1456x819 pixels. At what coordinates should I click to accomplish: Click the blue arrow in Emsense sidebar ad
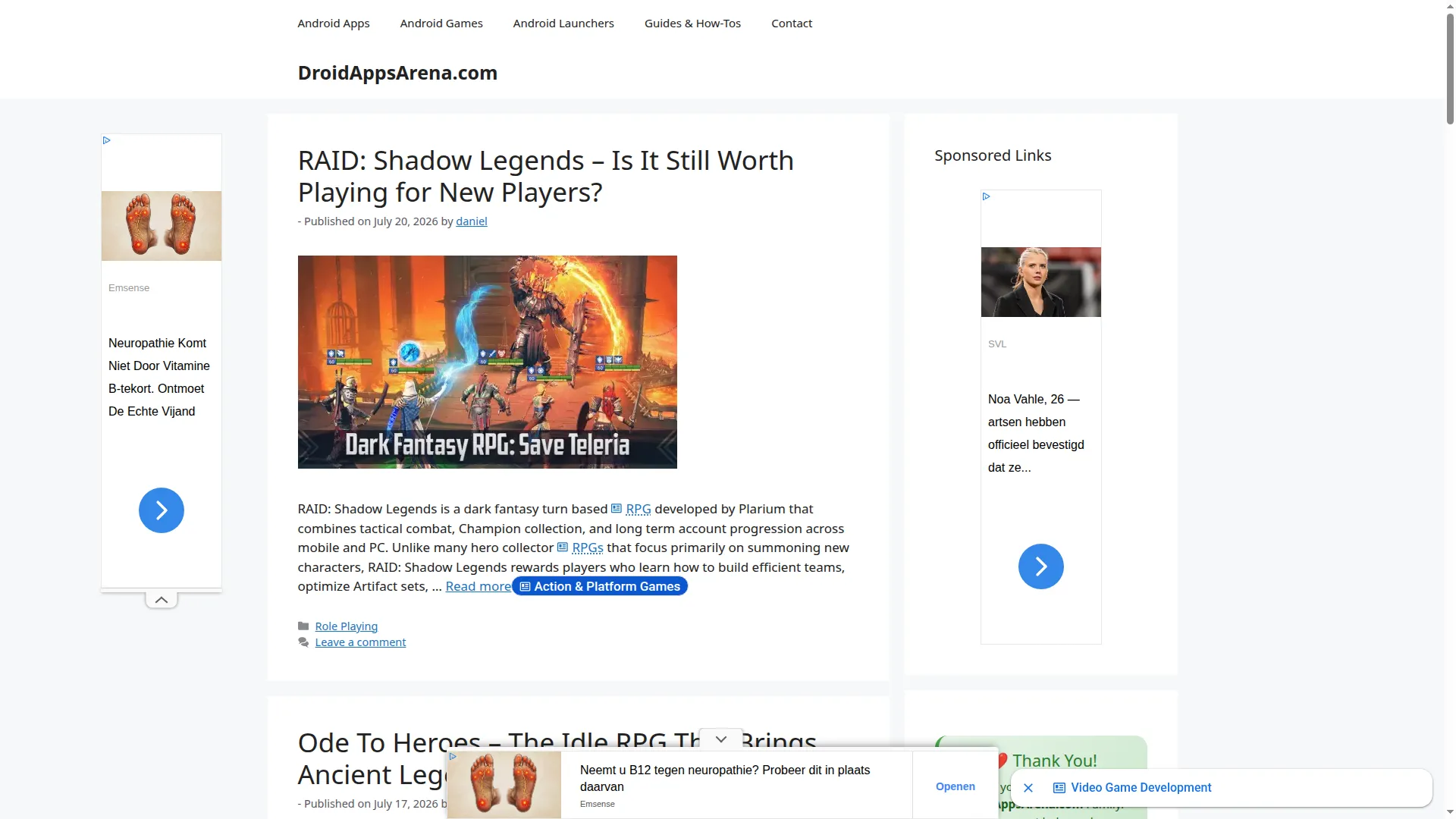[x=161, y=510]
